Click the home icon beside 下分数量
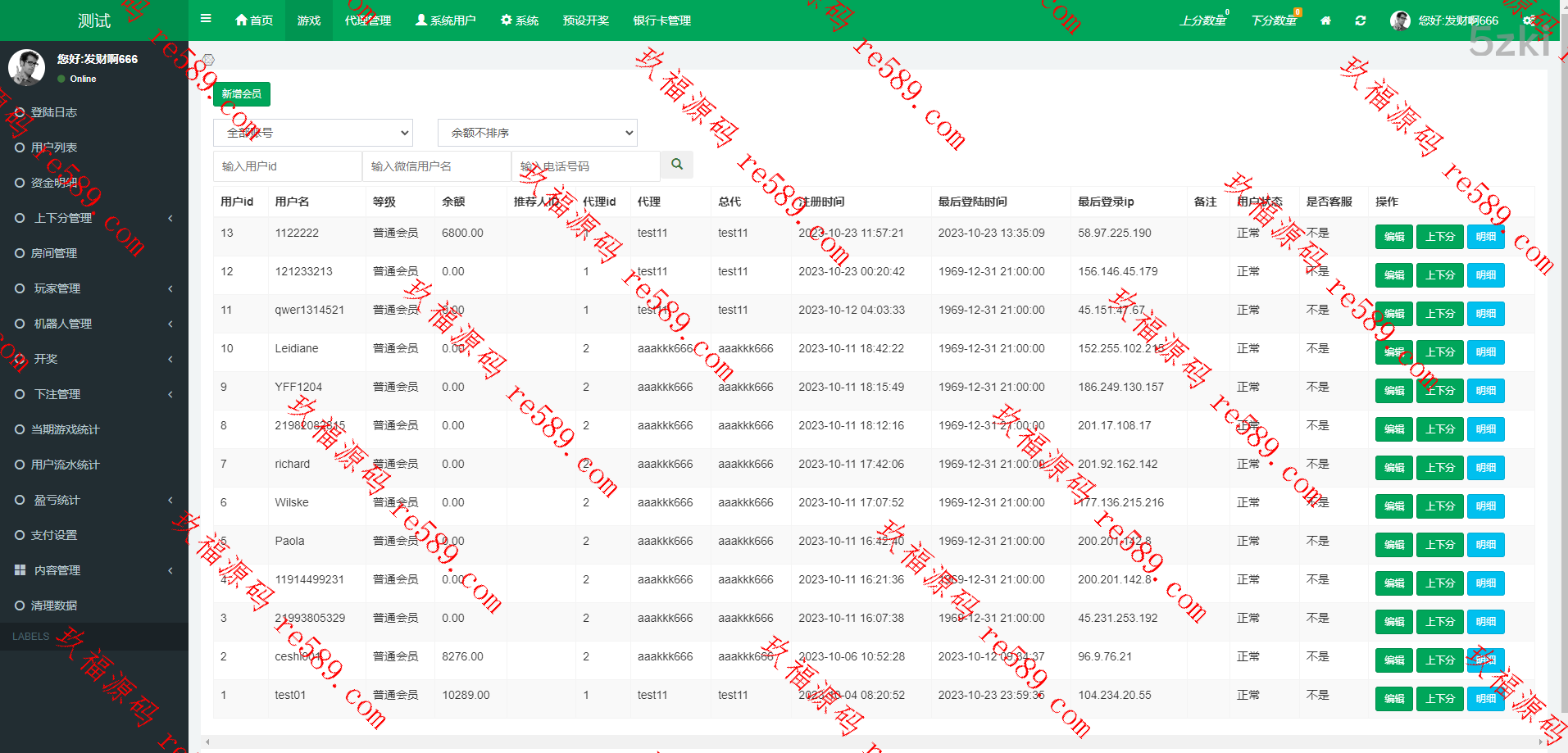Screen dimensions: 1568x753 click(1325, 20)
